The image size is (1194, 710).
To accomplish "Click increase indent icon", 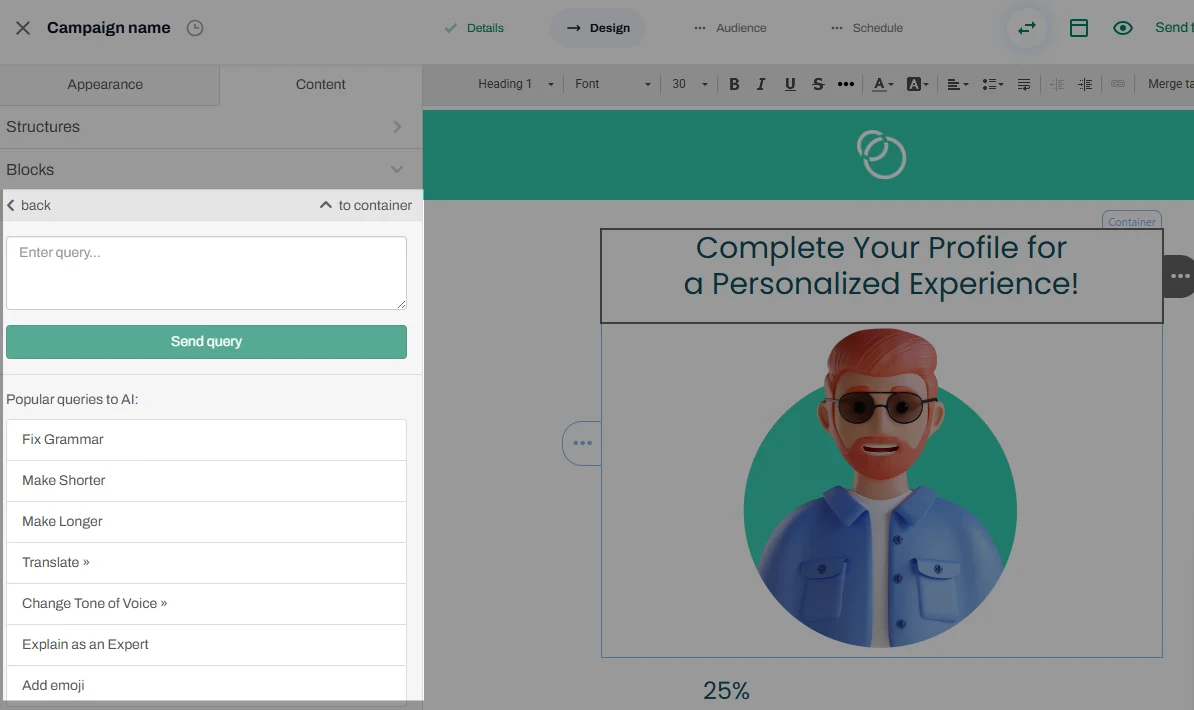I will [1085, 85].
